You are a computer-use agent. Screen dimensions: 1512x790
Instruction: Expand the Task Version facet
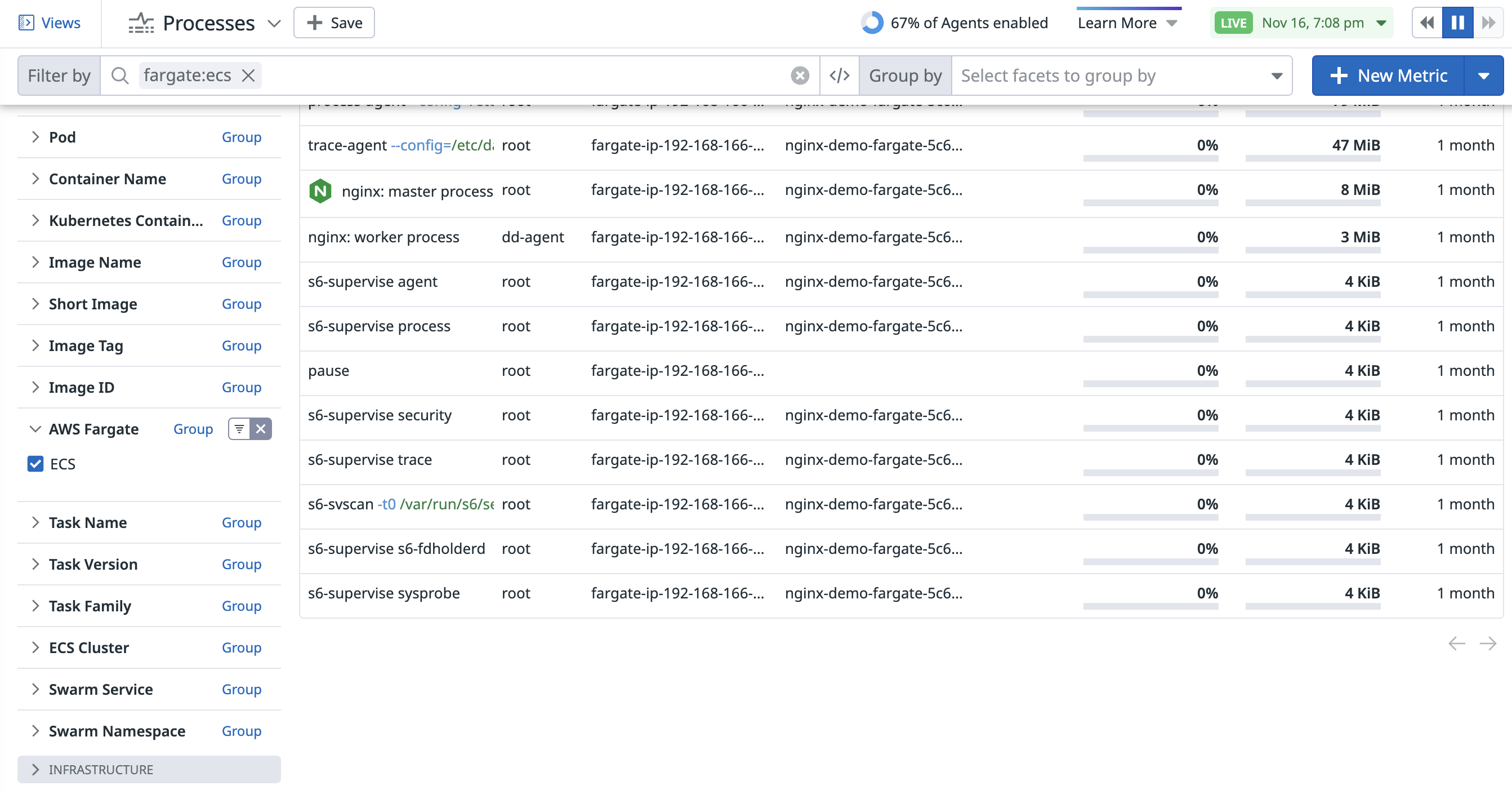pyautogui.click(x=35, y=565)
